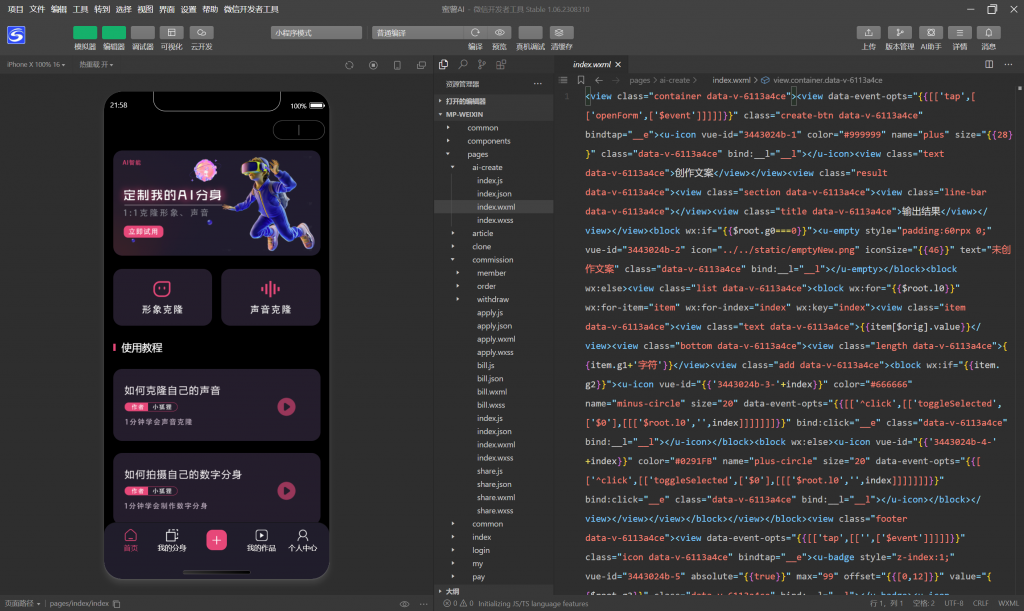Collapse the ai-create folder in tree
This screenshot has width=1024, height=611.
(486, 168)
